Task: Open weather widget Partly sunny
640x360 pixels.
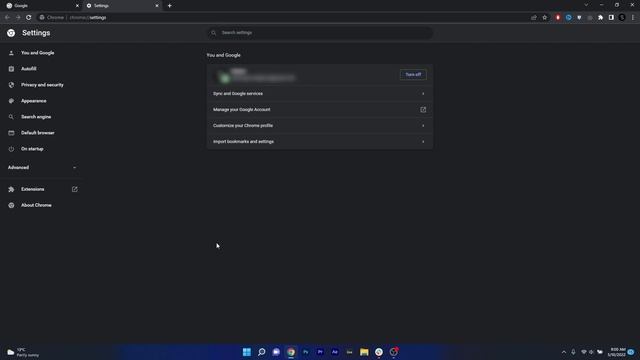Action: (x=23, y=352)
